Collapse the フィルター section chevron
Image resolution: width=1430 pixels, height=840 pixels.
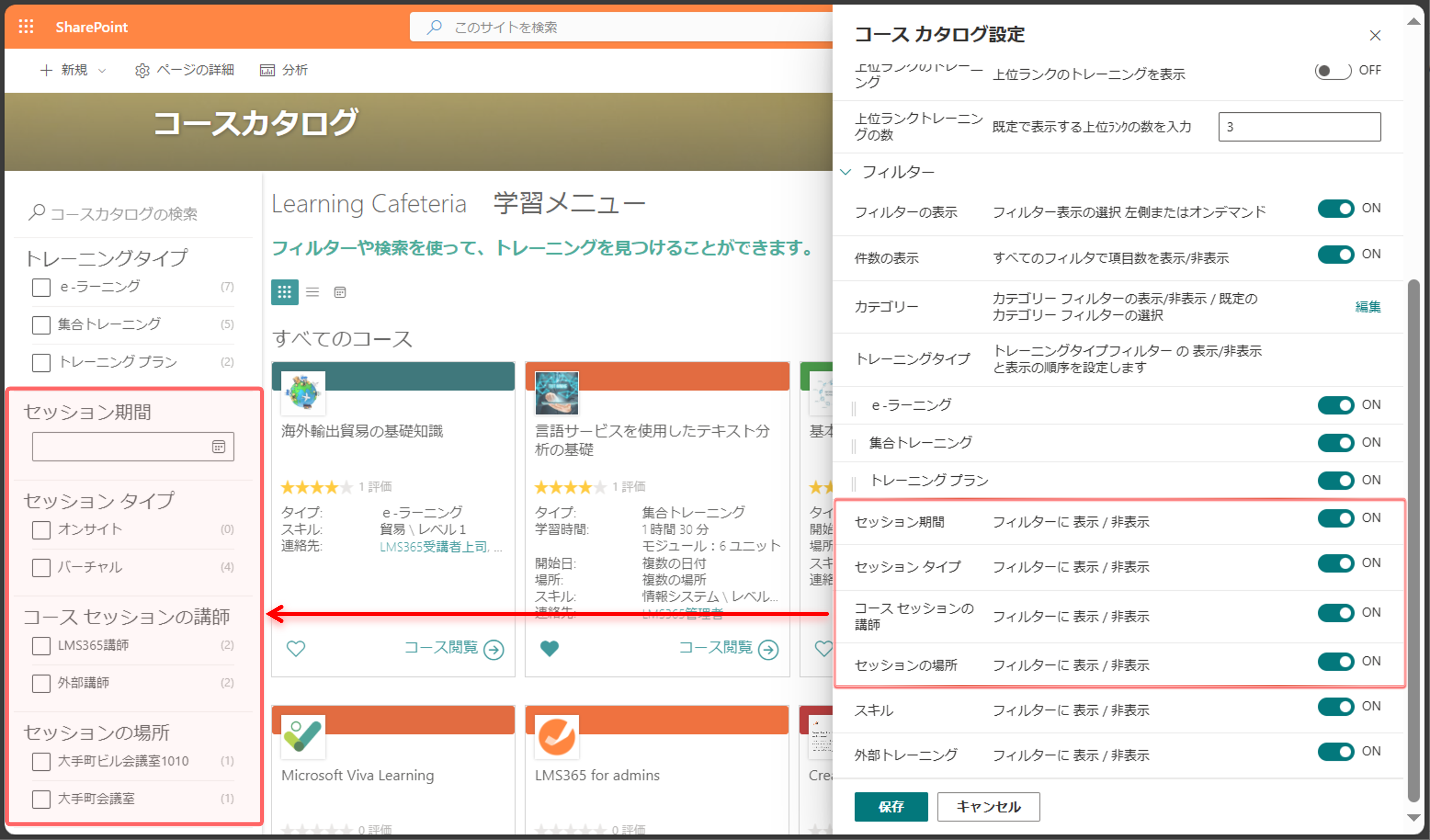click(845, 171)
